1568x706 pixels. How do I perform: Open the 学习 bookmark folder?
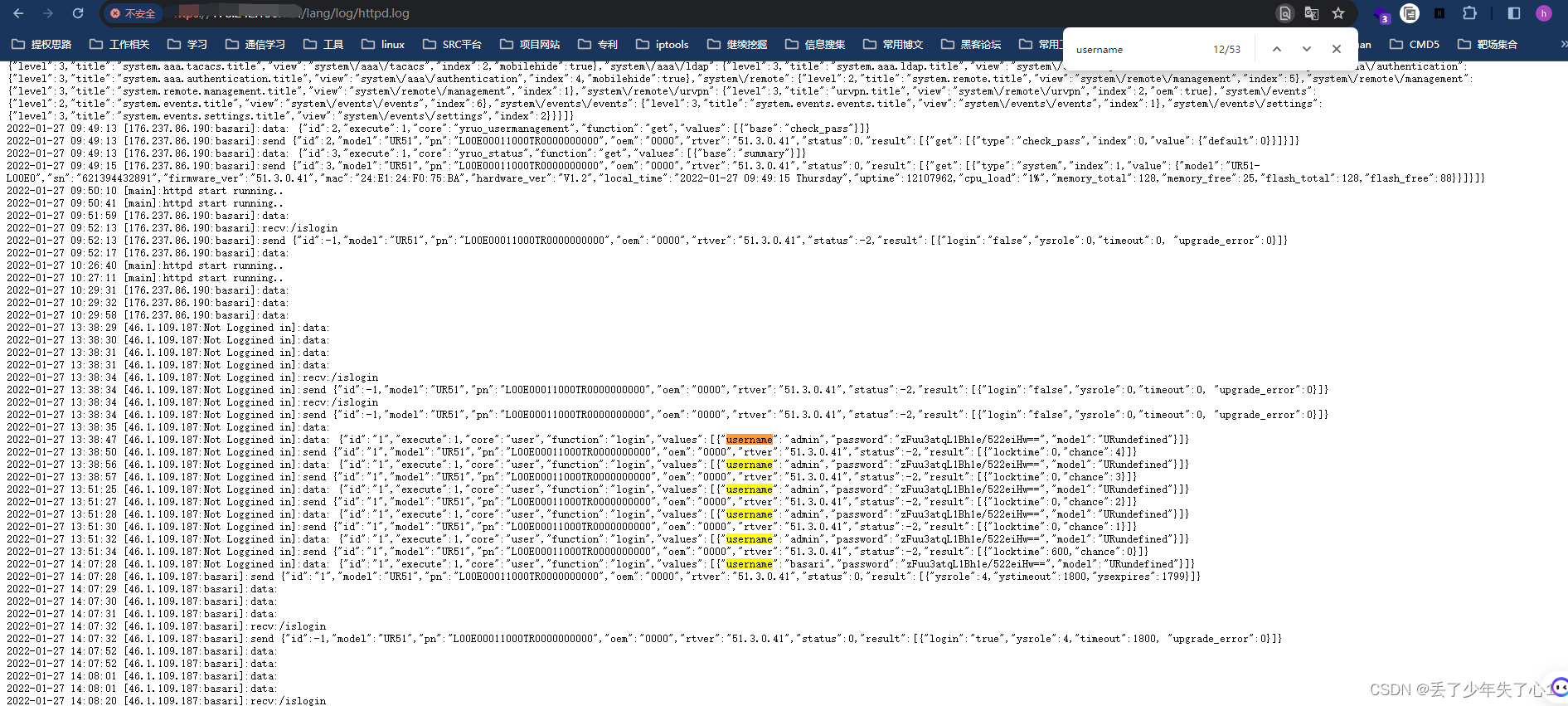point(187,44)
